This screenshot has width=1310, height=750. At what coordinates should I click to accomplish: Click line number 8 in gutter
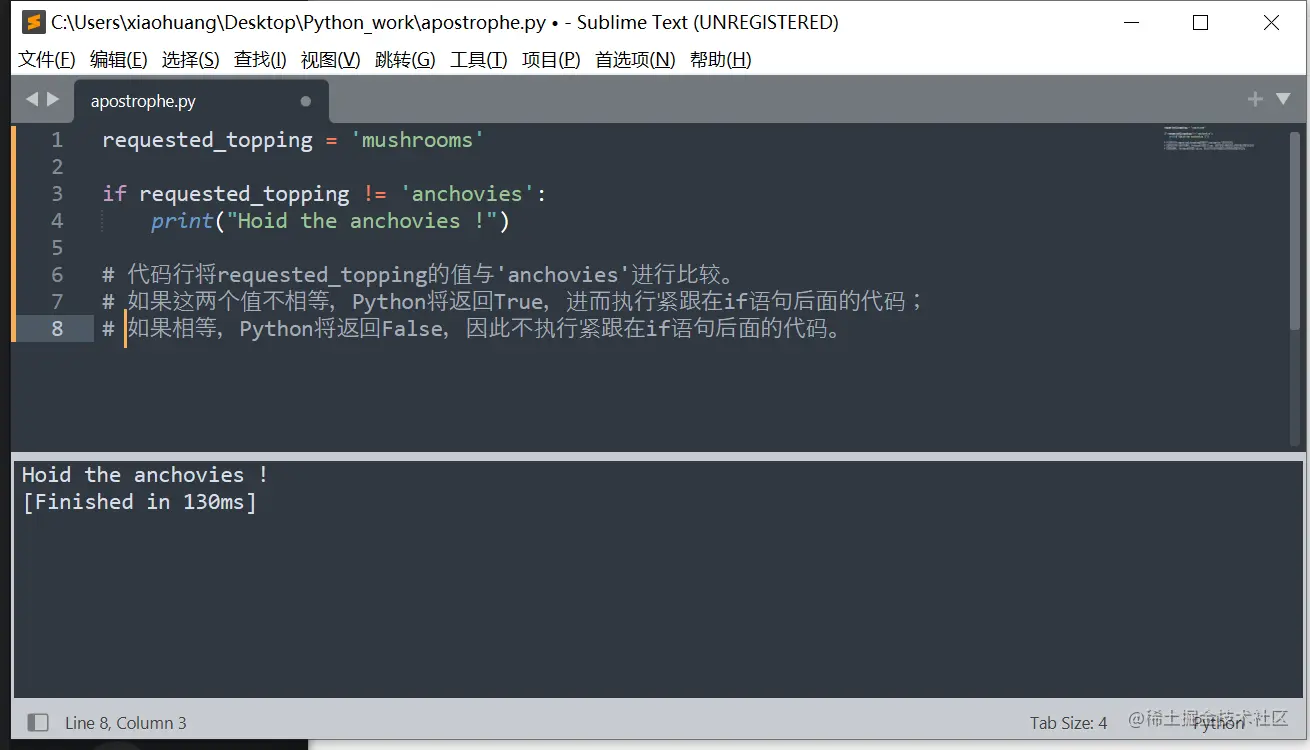point(57,329)
